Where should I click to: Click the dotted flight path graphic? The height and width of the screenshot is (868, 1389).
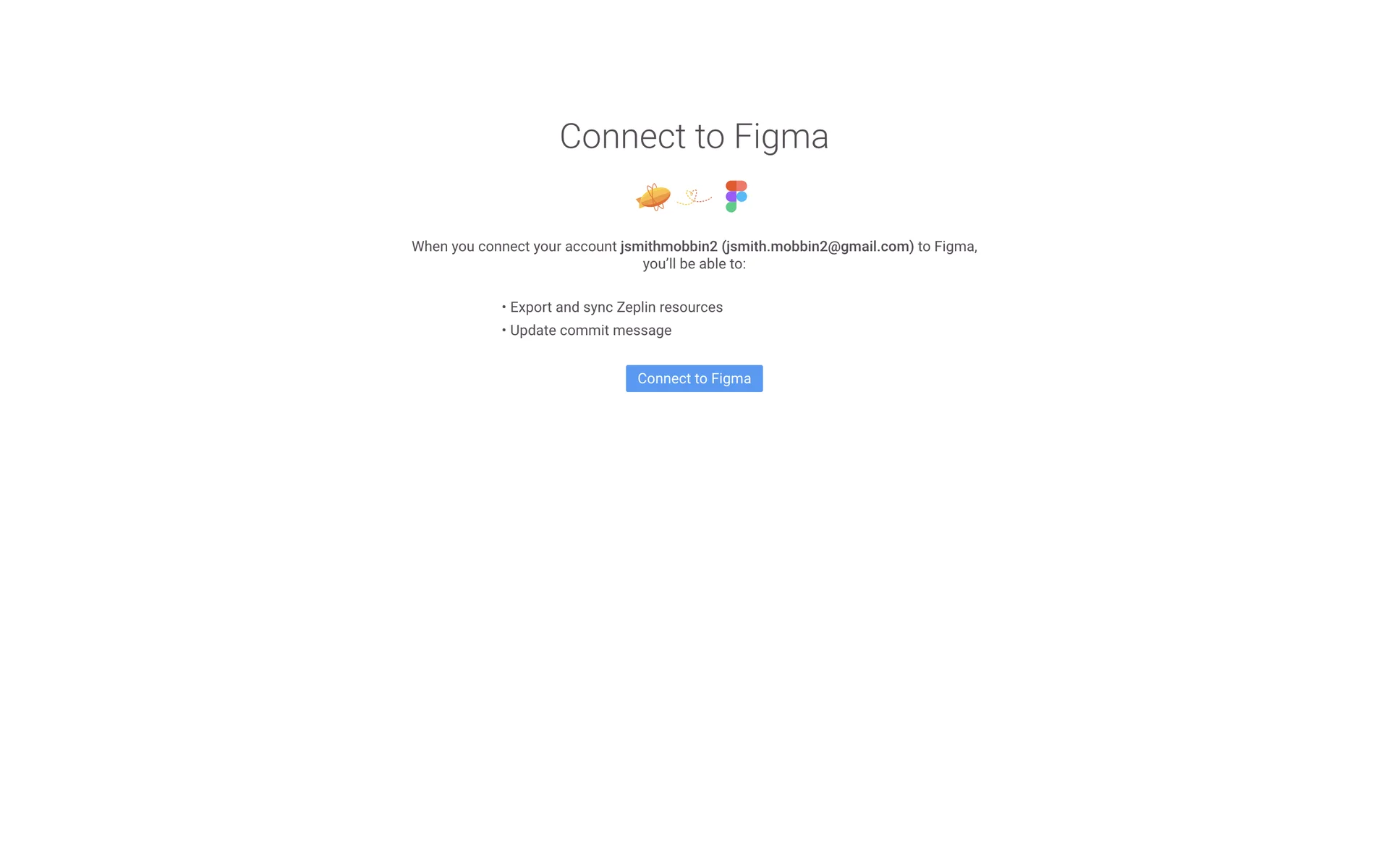pos(694,197)
